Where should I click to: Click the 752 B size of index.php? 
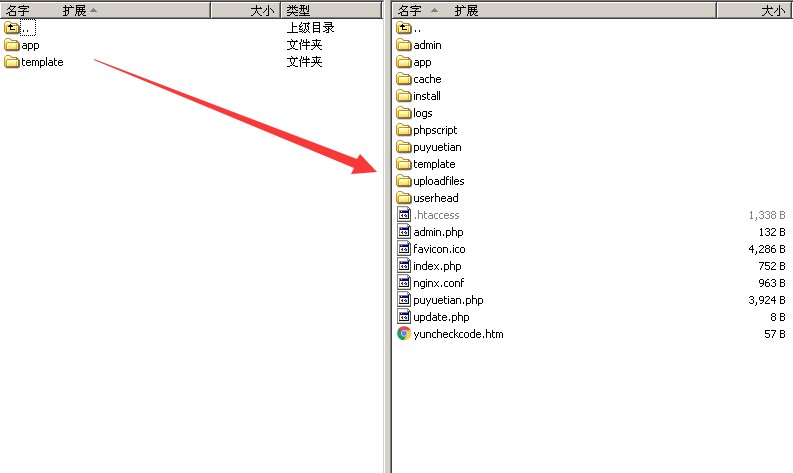[x=772, y=266]
